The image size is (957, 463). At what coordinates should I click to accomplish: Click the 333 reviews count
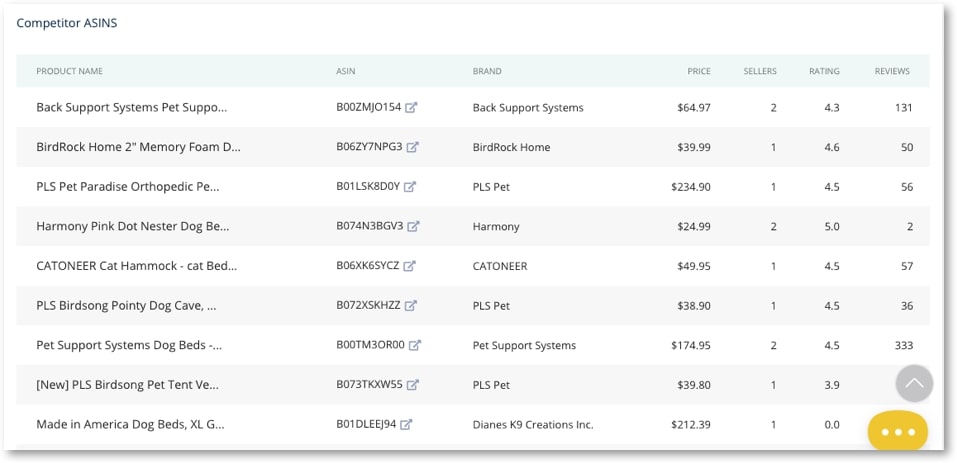coord(903,346)
